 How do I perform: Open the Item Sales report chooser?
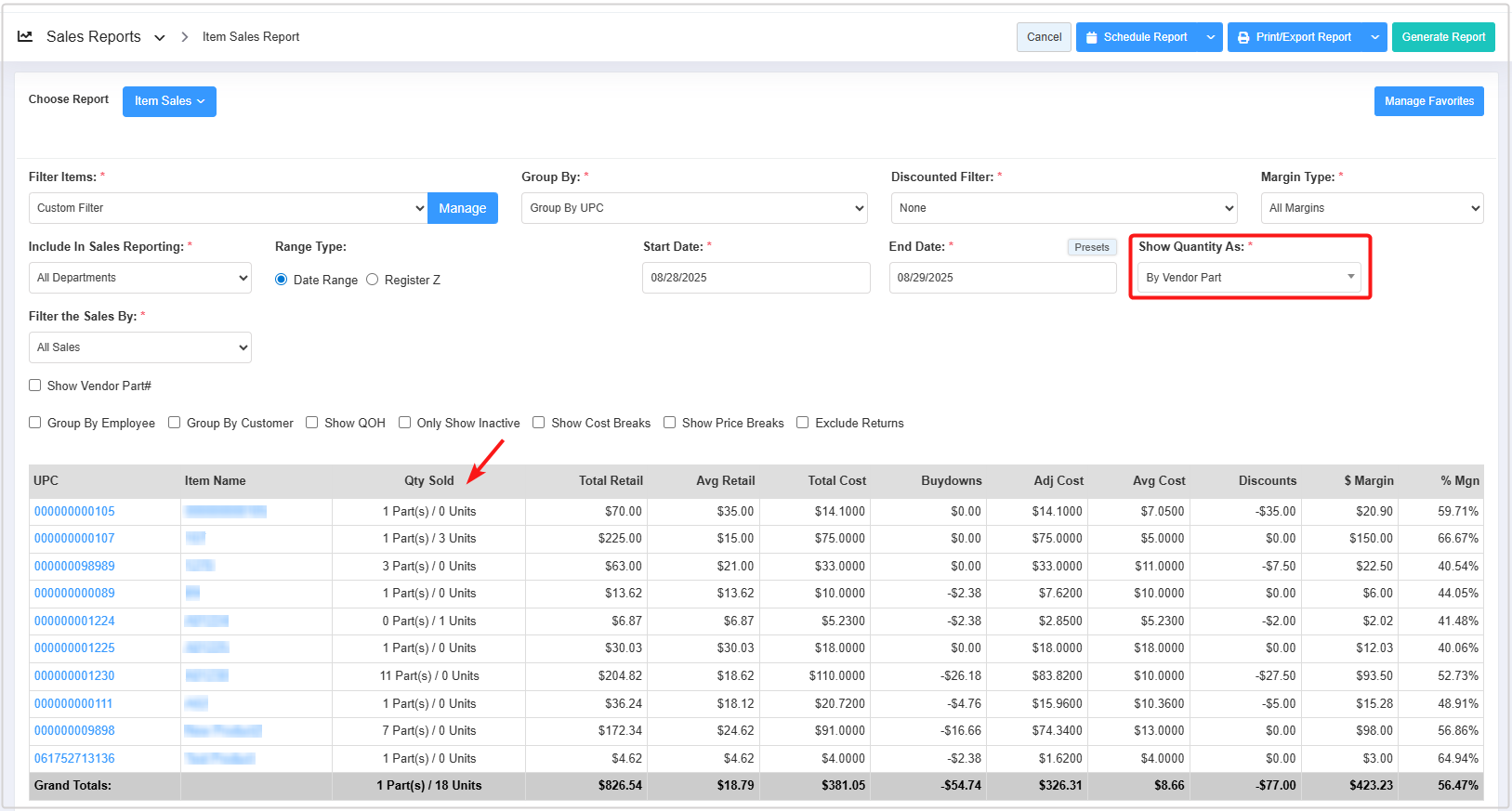click(169, 101)
